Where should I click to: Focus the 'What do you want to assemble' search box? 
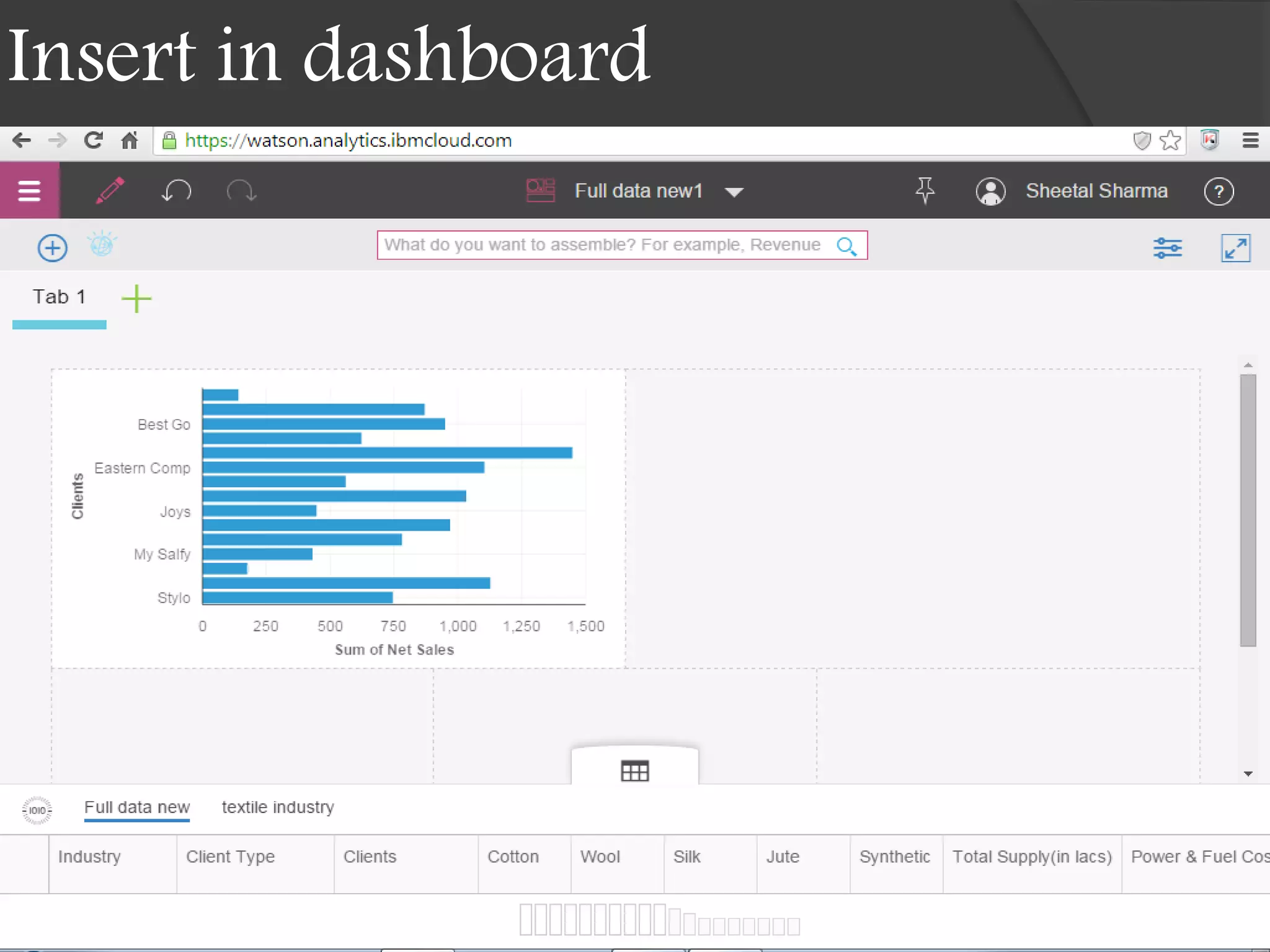[x=622, y=245]
